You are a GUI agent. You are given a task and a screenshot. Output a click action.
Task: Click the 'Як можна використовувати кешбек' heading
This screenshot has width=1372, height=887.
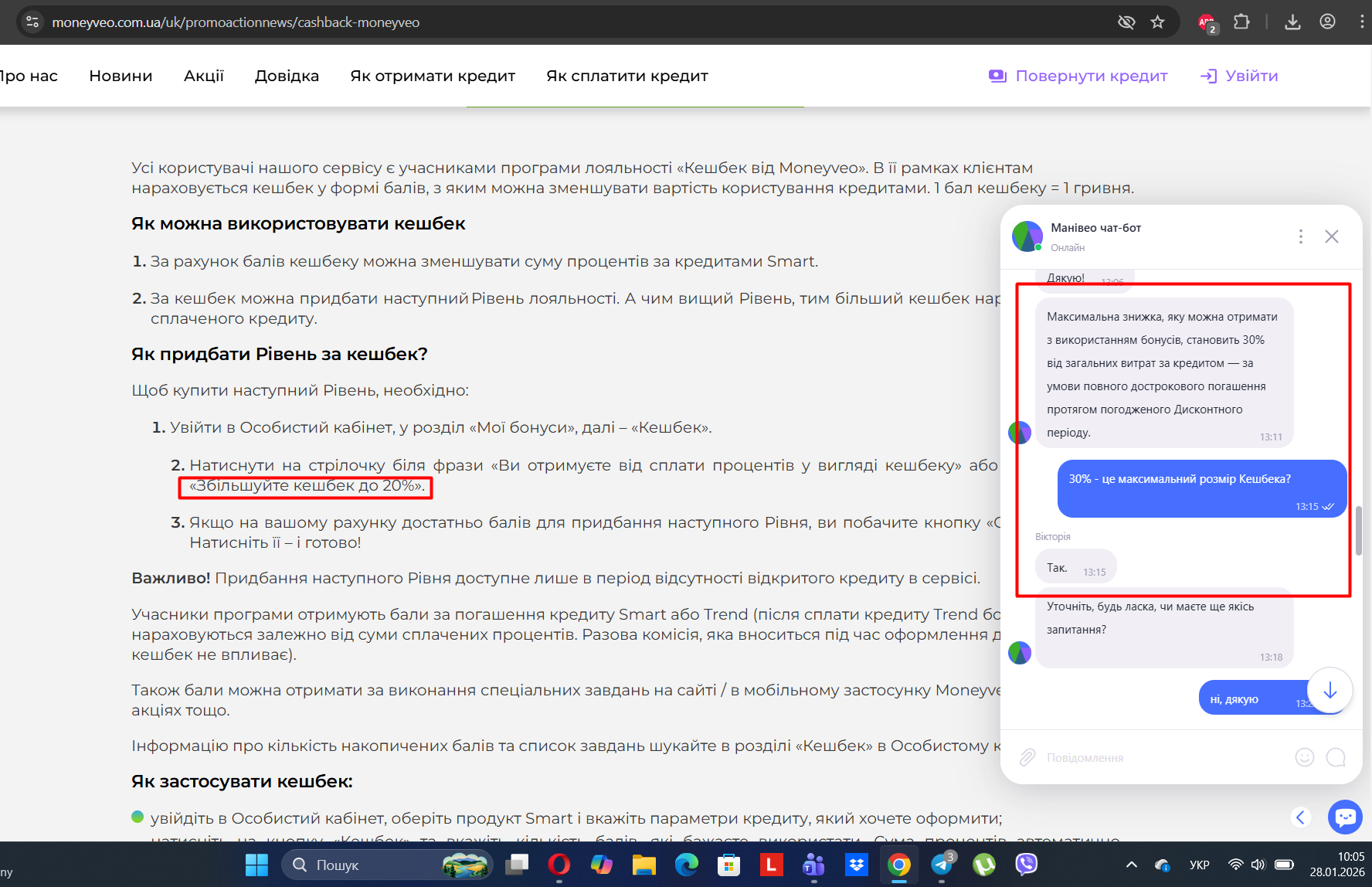tap(298, 223)
